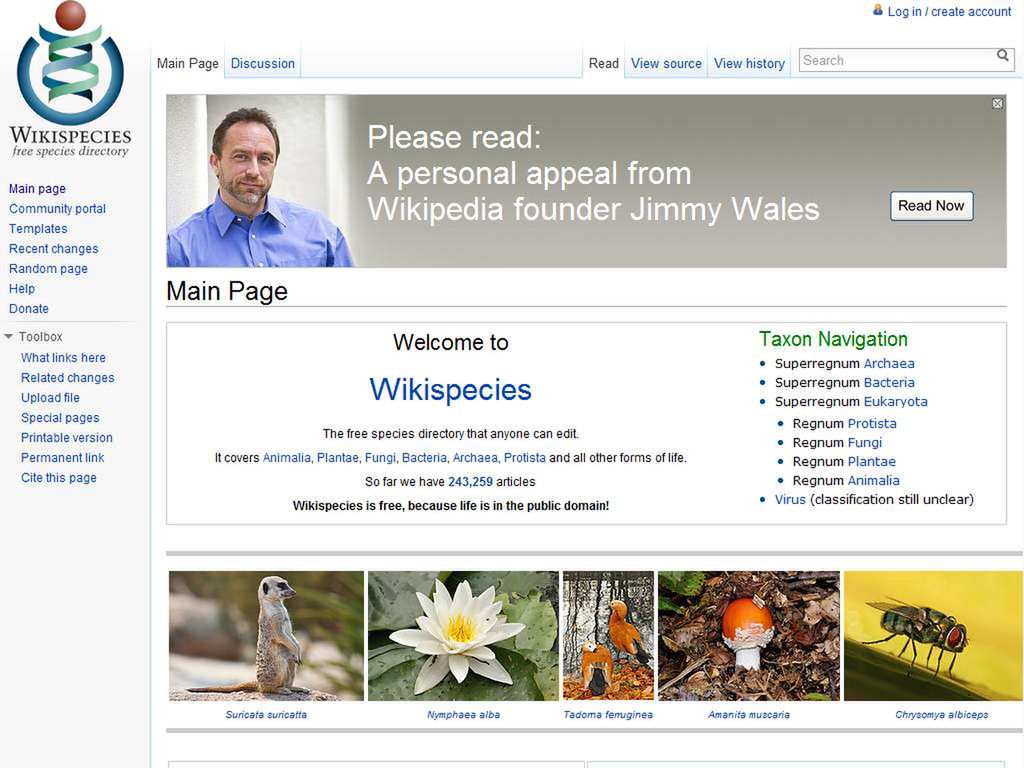Click the large Wikispecies heading link
Image resolution: width=1024 pixels, height=768 pixels.
tap(451, 390)
